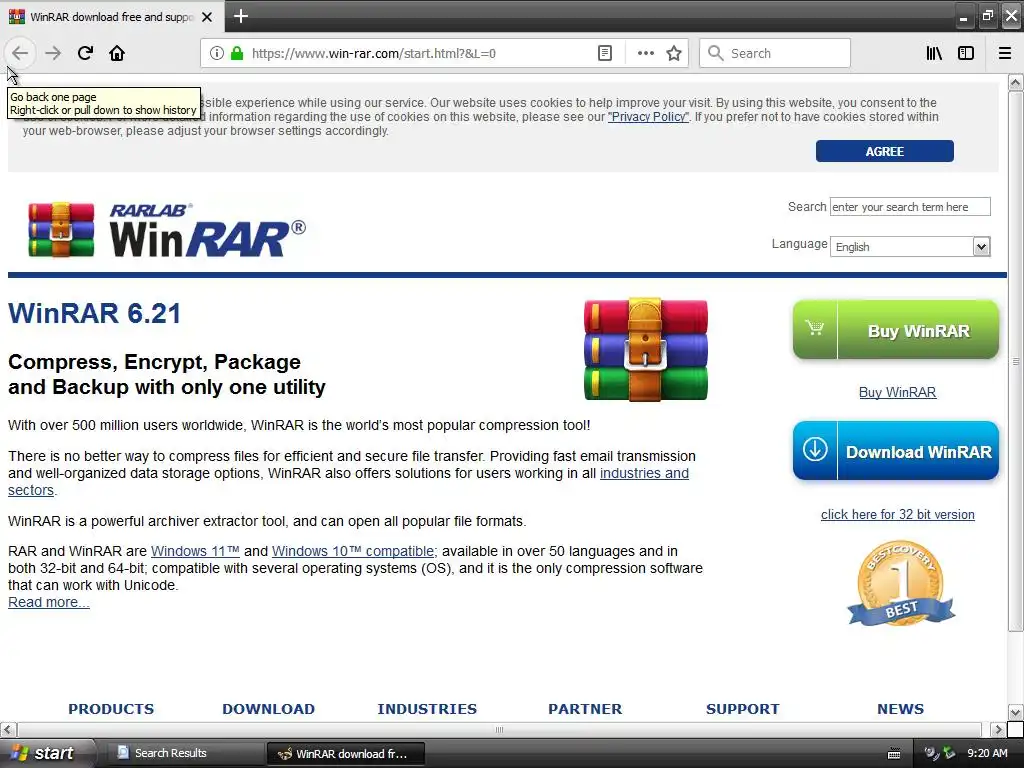Open the INDUSTRIES menu
This screenshot has height=768, width=1024.
pyautogui.click(x=427, y=709)
